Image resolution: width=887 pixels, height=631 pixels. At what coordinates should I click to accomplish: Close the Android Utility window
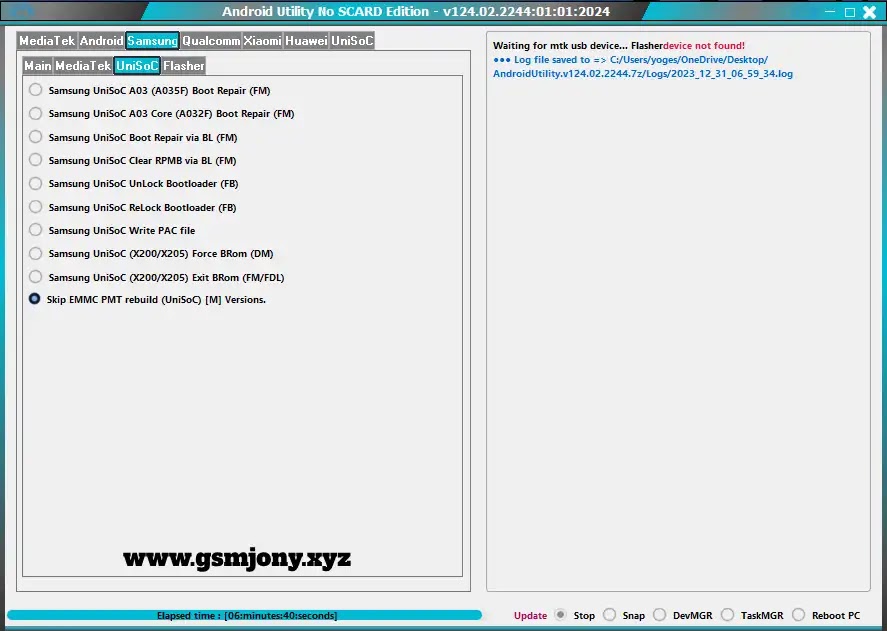(x=870, y=12)
